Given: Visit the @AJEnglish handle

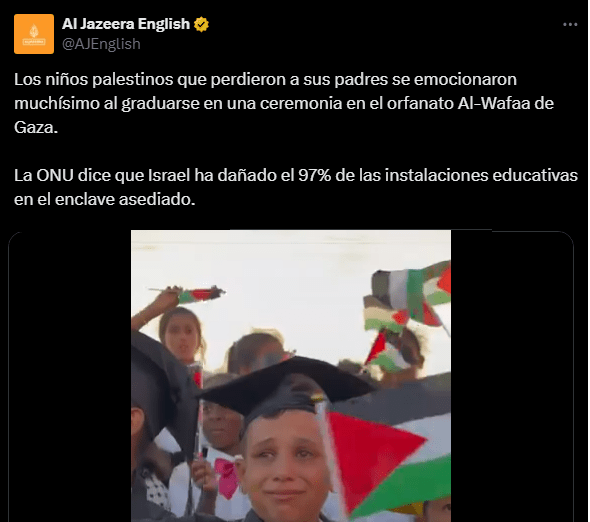Looking at the screenshot, I should point(101,44).
